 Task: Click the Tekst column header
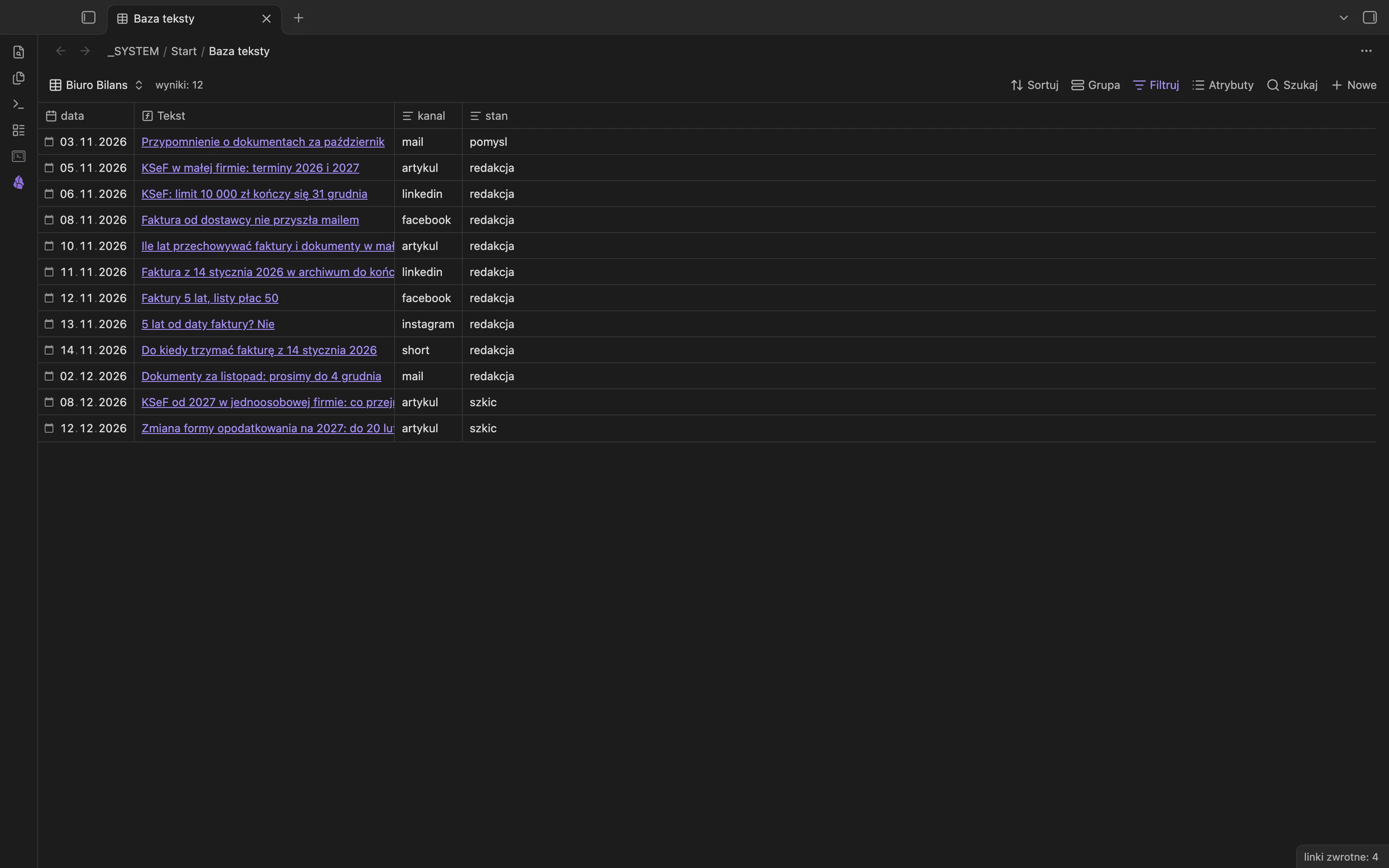click(x=264, y=116)
